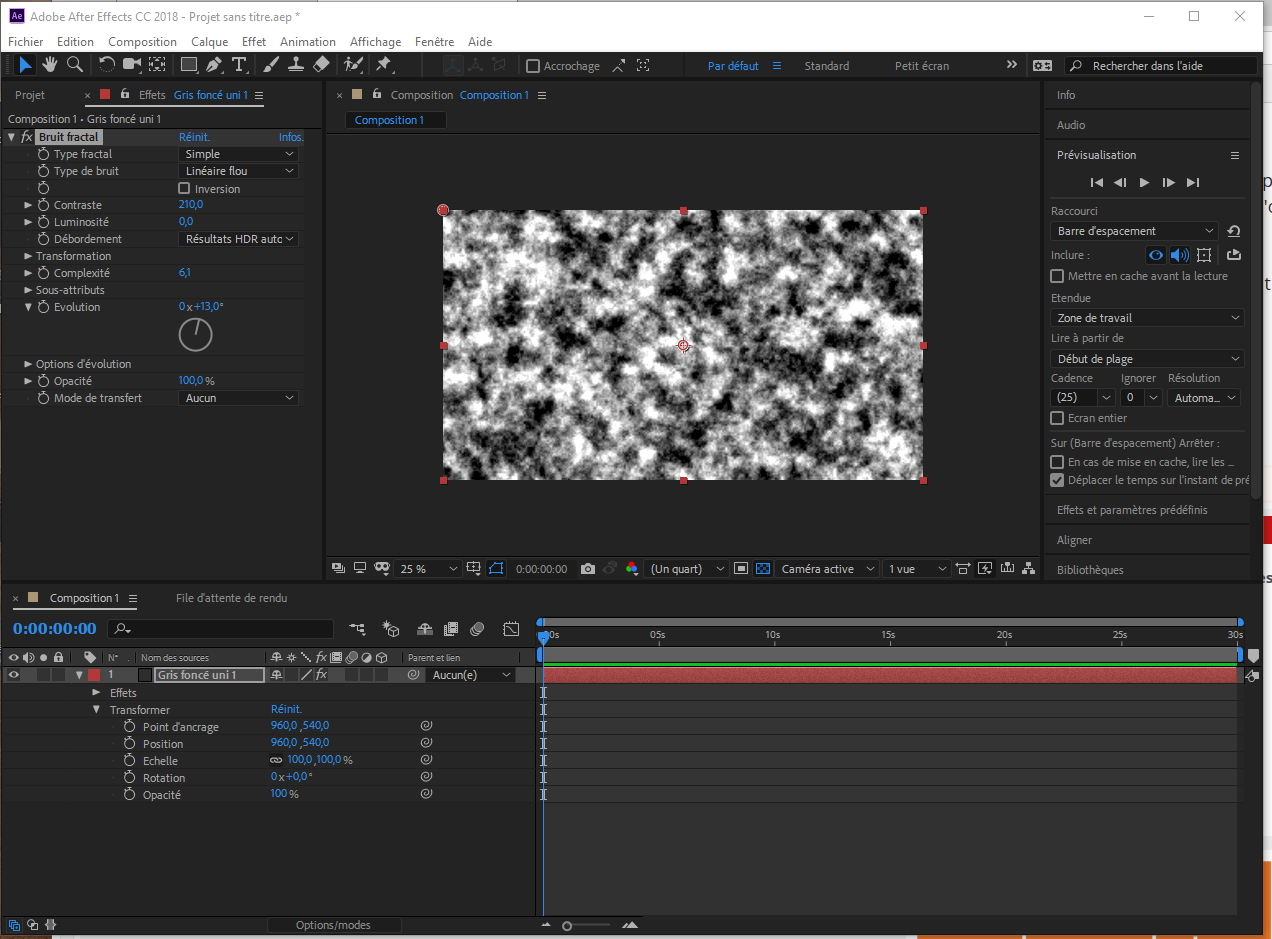
Task: Expand the Sous-attributs group
Action: [28, 290]
